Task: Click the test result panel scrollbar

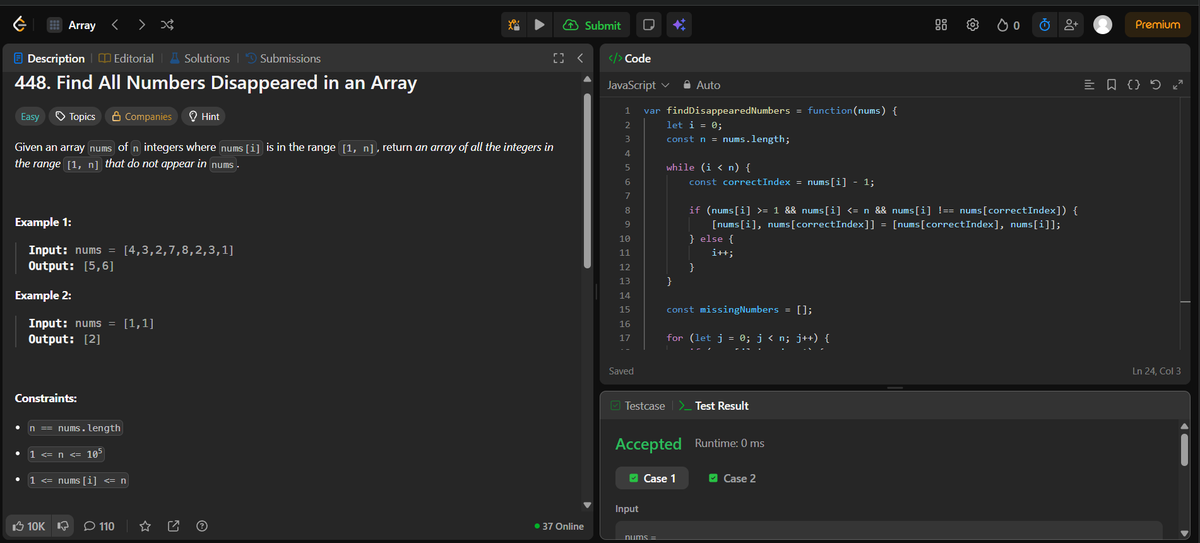Action: pos(1186,450)
